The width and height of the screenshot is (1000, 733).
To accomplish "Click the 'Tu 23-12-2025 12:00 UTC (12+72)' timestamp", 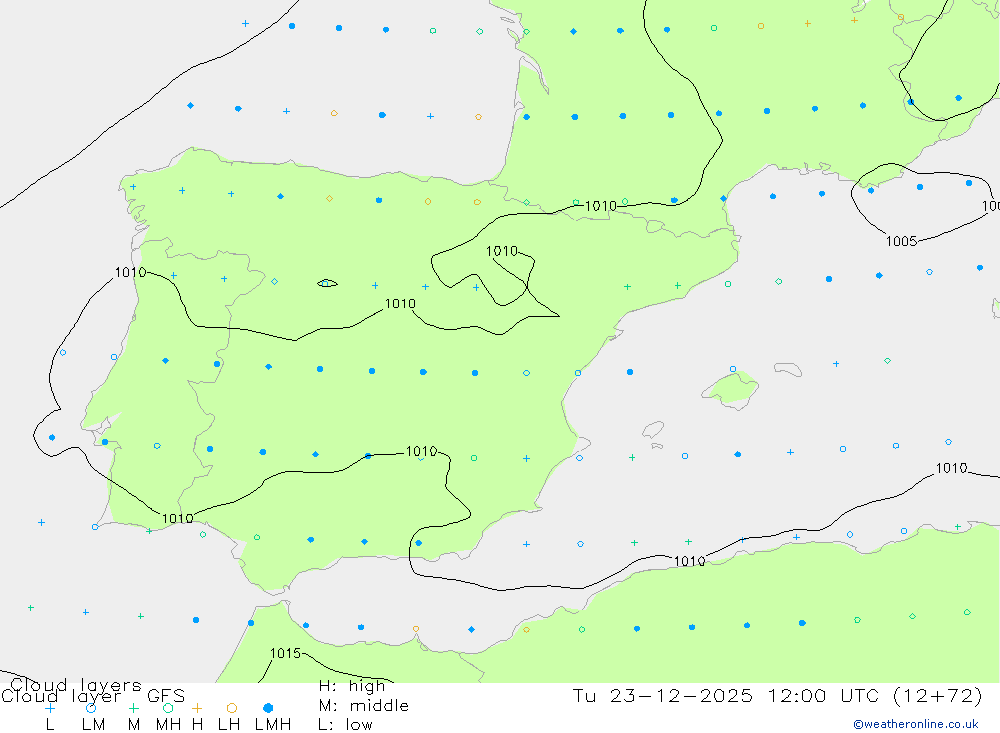I will tap(777, 695).
